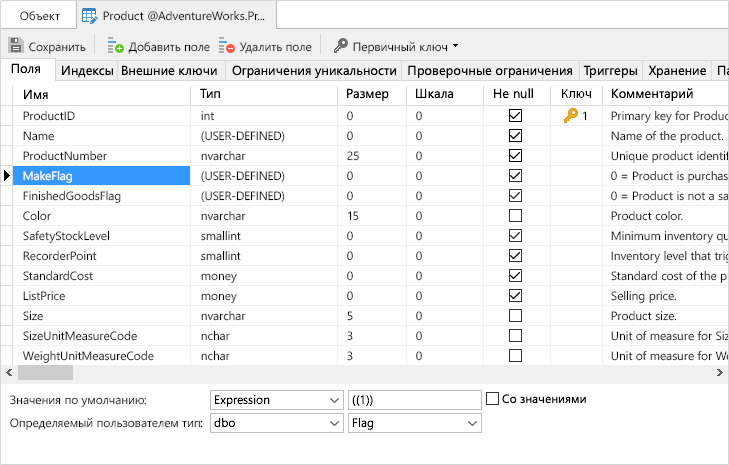729x465 pixels.
Task: Expand the Первичный ключ dropdown arrow
Action: tap(455, 46)
